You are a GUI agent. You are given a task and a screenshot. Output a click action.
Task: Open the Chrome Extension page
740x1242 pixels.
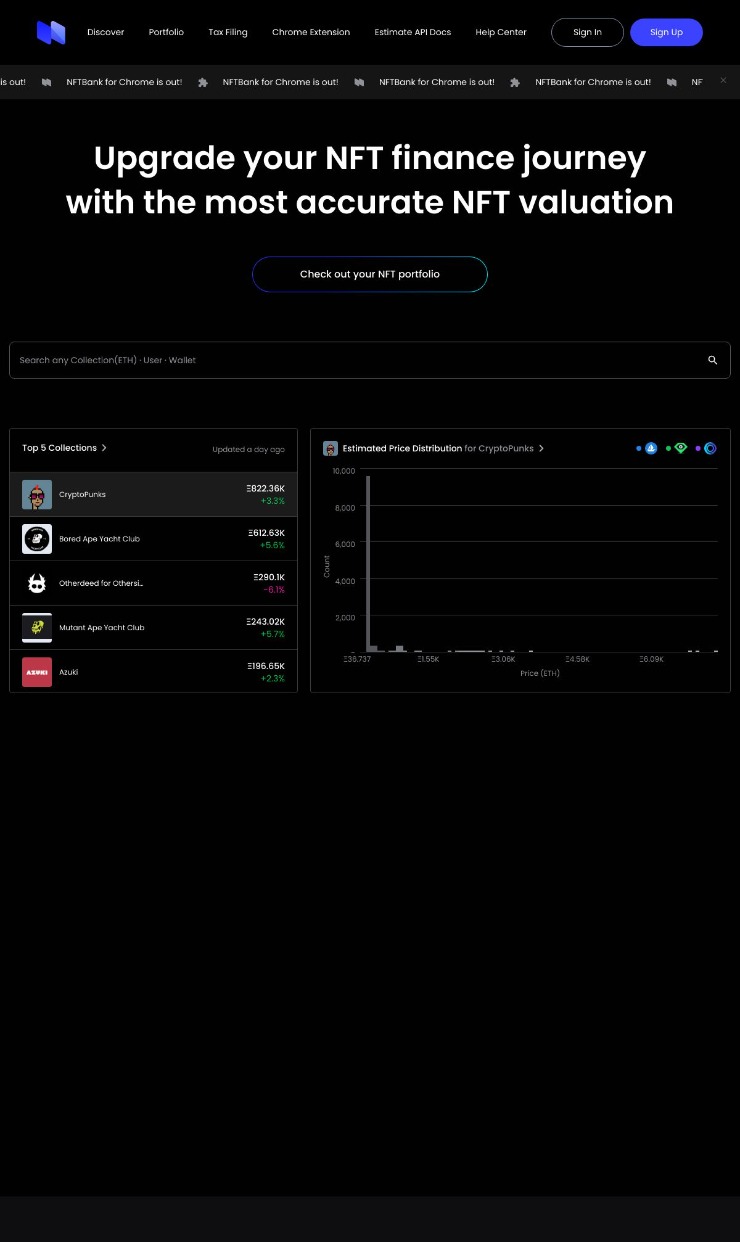tap(311, 32)
